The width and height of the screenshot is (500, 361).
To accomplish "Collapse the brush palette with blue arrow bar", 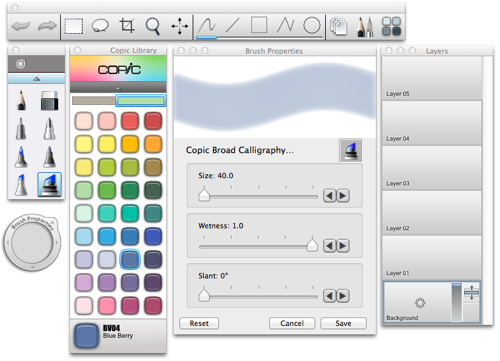I will (x=36, y=79).
